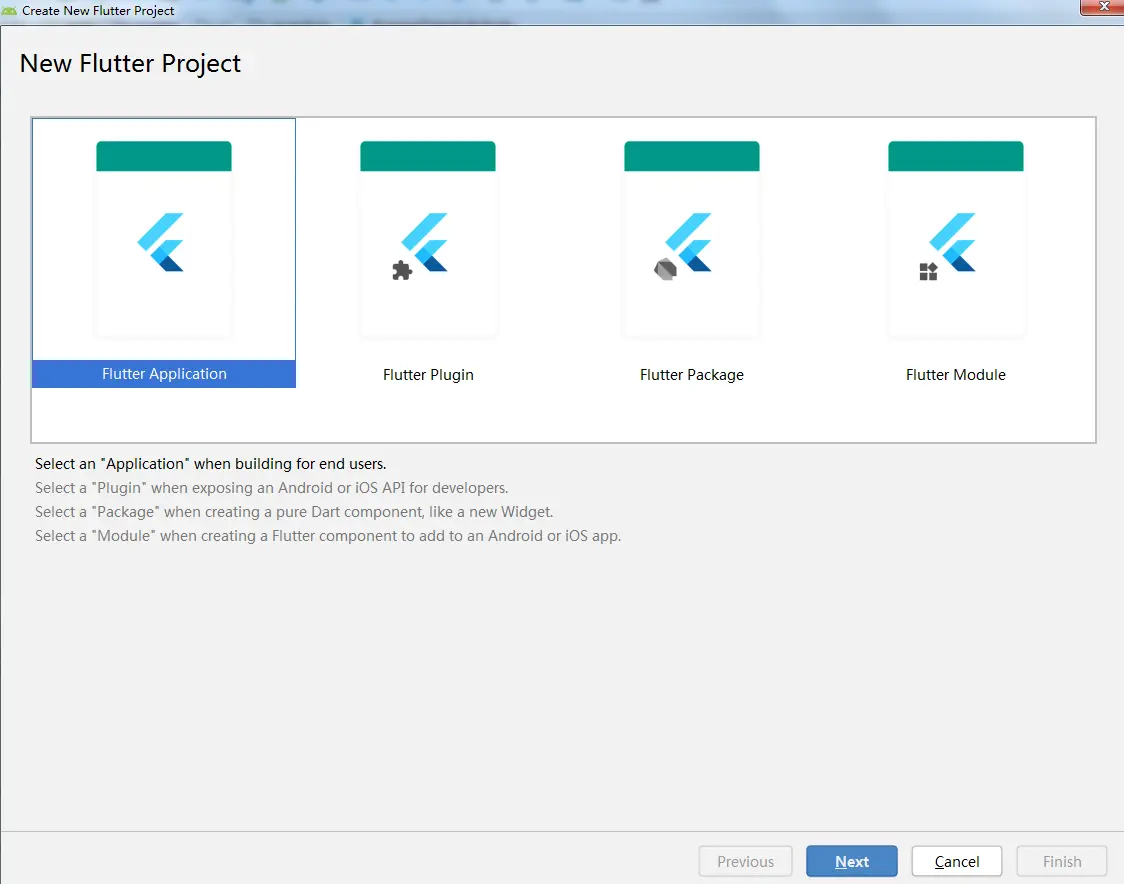The image size is (1124, 884).
Task: Click the 'Select a "Module"' description line
Action: [x=328, y=536]
